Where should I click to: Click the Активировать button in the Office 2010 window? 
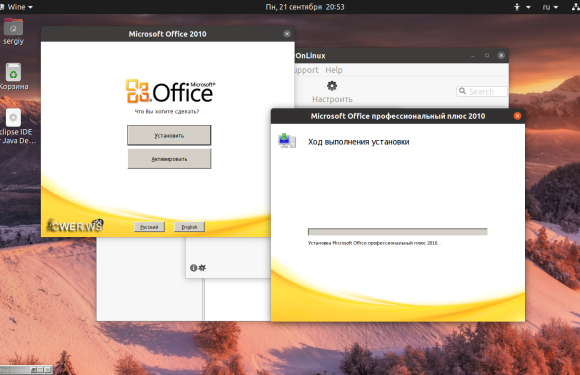(169, 159)
